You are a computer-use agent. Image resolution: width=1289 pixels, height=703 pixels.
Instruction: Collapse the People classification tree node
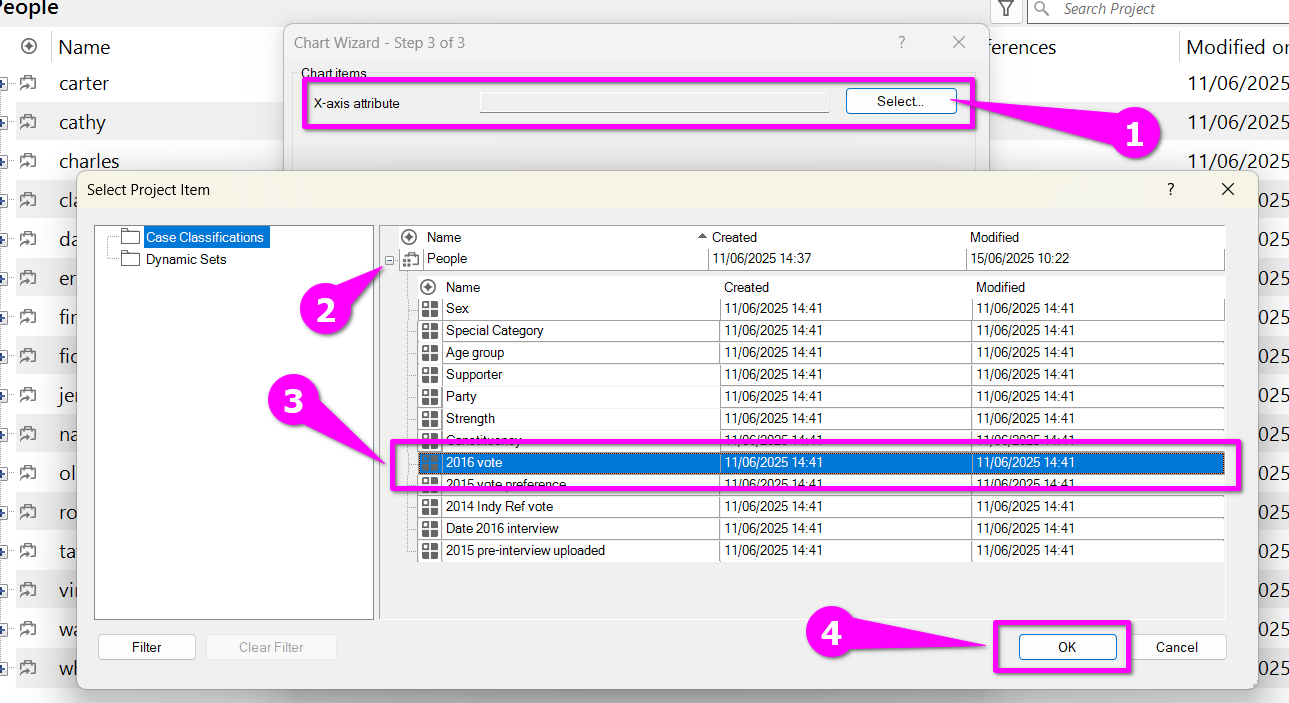click(x=389, y=260)
